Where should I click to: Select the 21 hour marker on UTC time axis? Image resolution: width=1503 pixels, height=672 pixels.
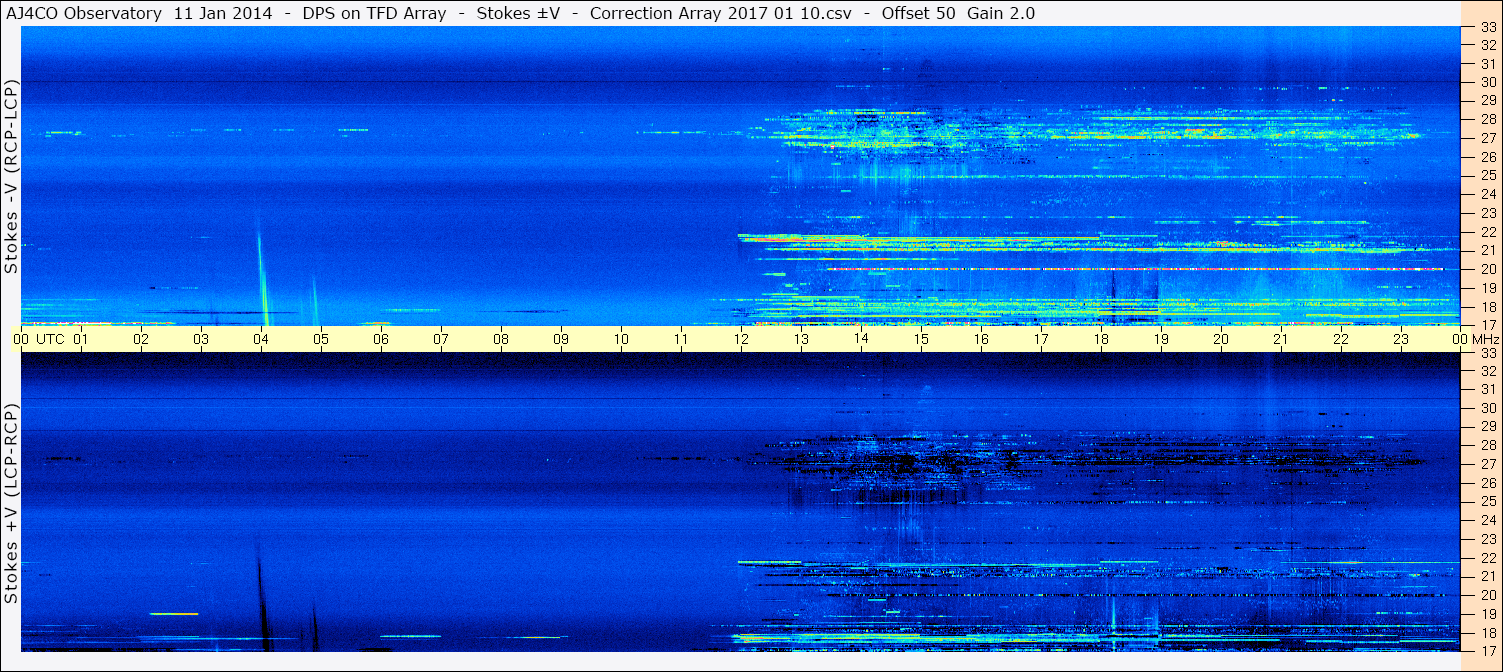(x=1281, y=339)
